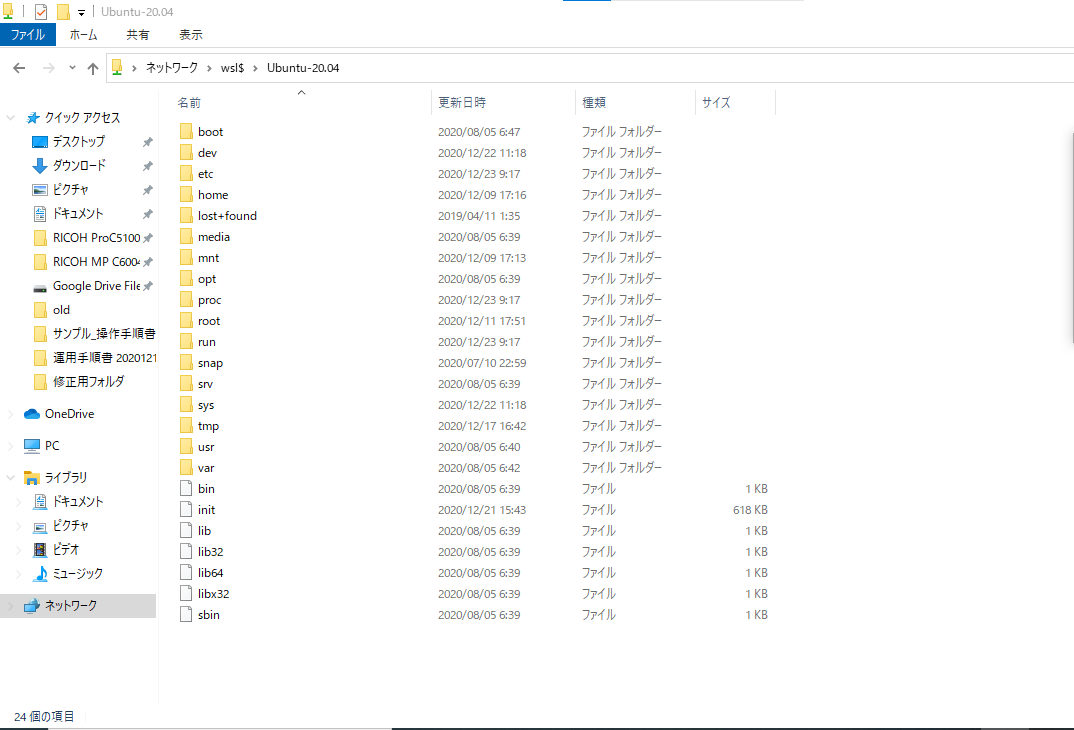Open recent locations dropdown arrow

pos(72,68)
